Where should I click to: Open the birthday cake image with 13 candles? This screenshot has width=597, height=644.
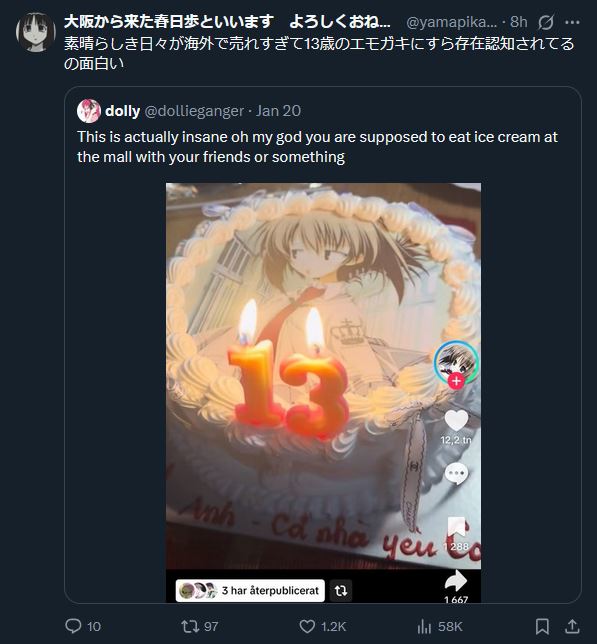pyautogui.click(x=323, y=393)
